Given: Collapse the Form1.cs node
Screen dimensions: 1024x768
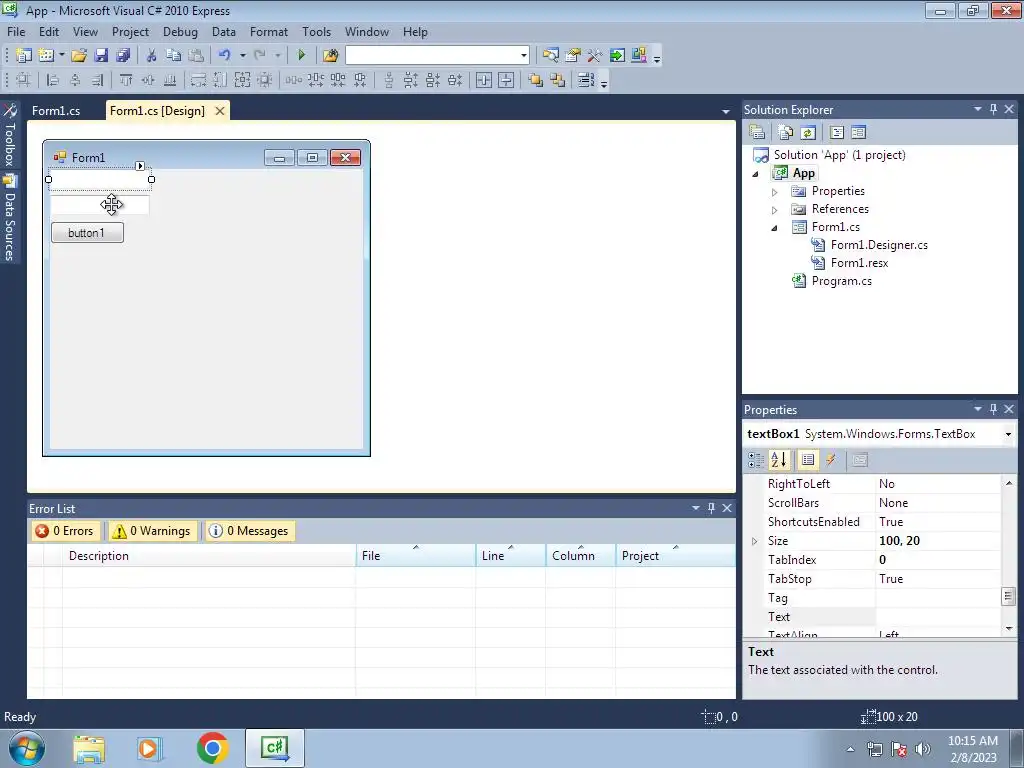Looking at the screenshot, I should (x=775, y=228).
